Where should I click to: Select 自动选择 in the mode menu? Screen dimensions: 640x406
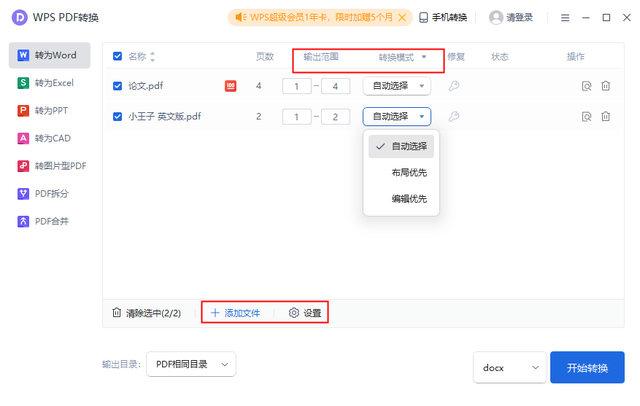(401, 146)
